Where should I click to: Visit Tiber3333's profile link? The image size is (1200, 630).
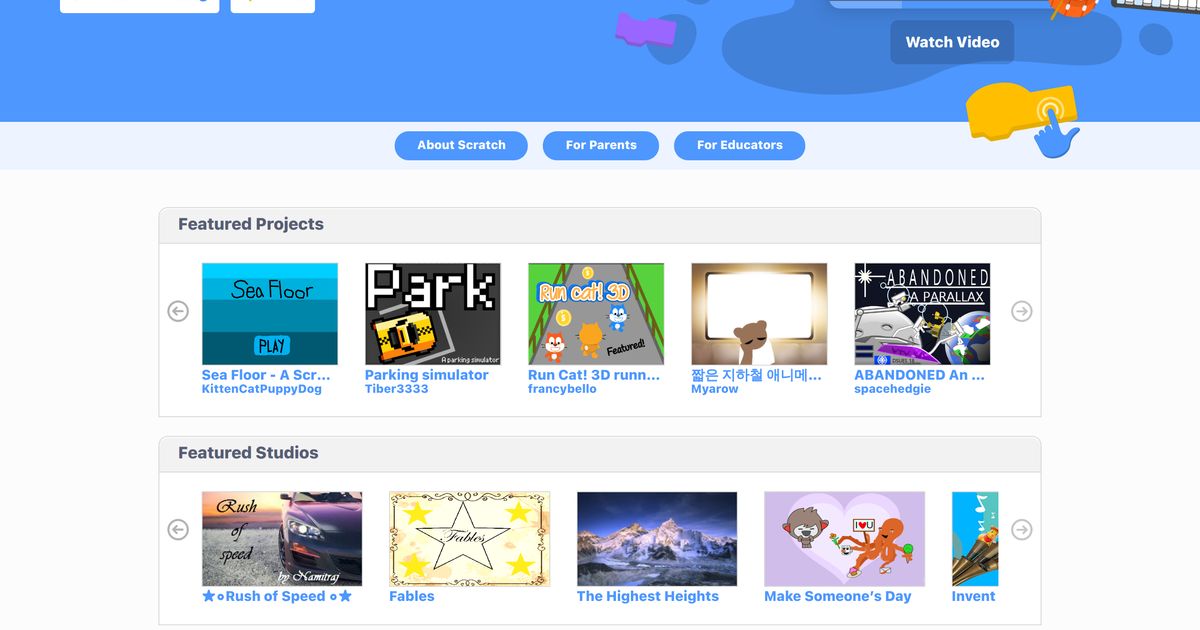[x=396, y=389]
